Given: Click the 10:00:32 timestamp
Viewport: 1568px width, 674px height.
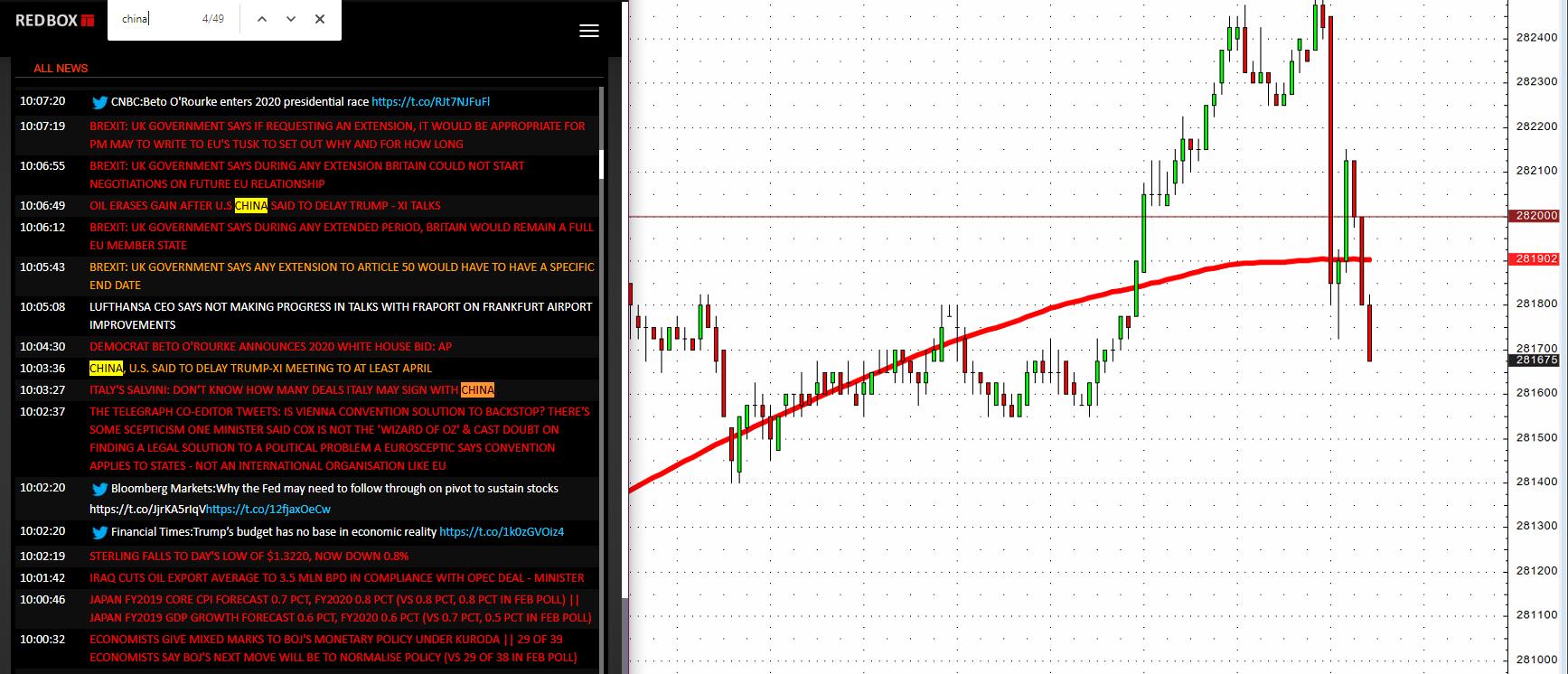Looking at the screenshot, I should point(42,639).
